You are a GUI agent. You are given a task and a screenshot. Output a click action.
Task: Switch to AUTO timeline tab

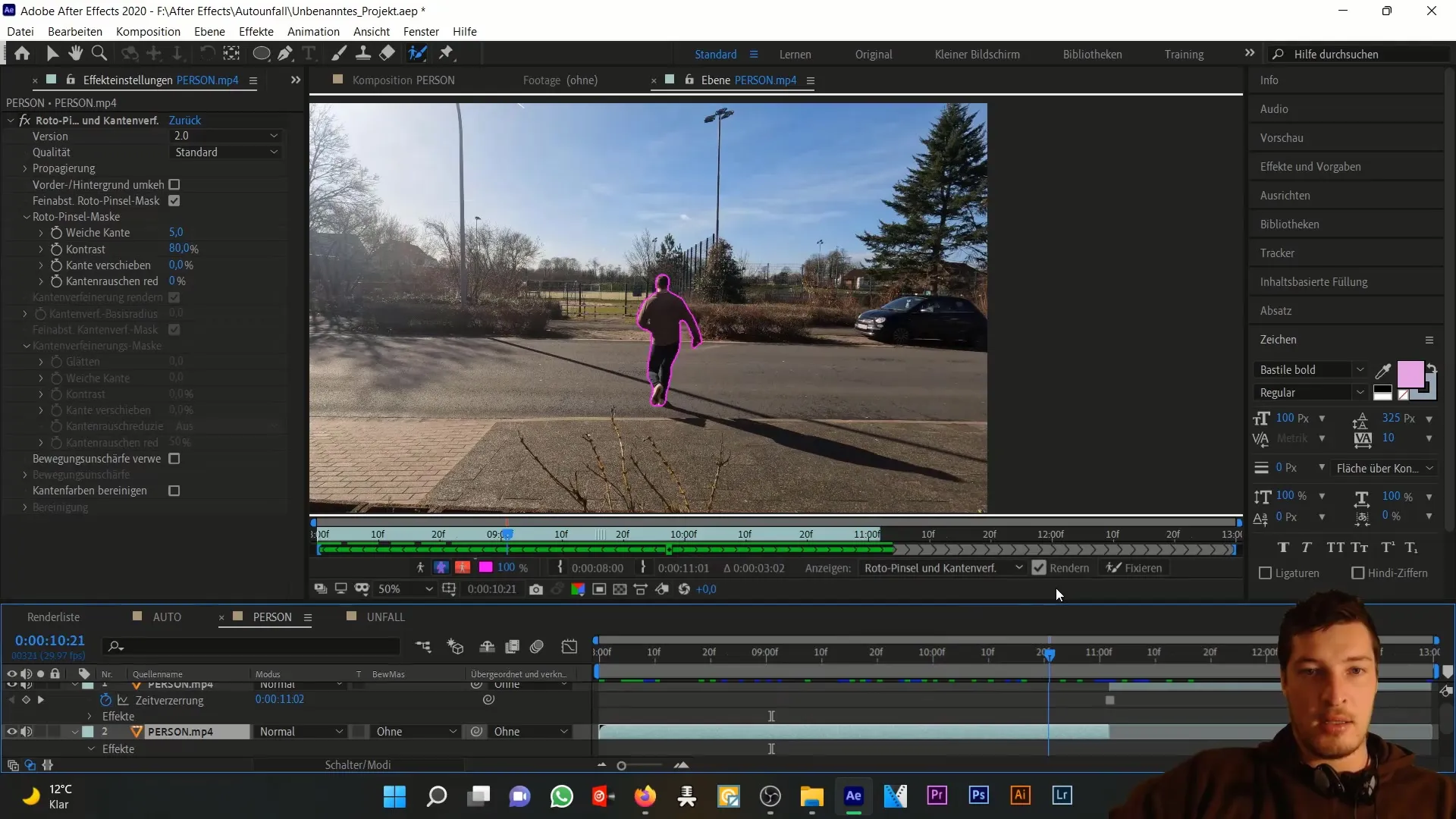point(167,617)
